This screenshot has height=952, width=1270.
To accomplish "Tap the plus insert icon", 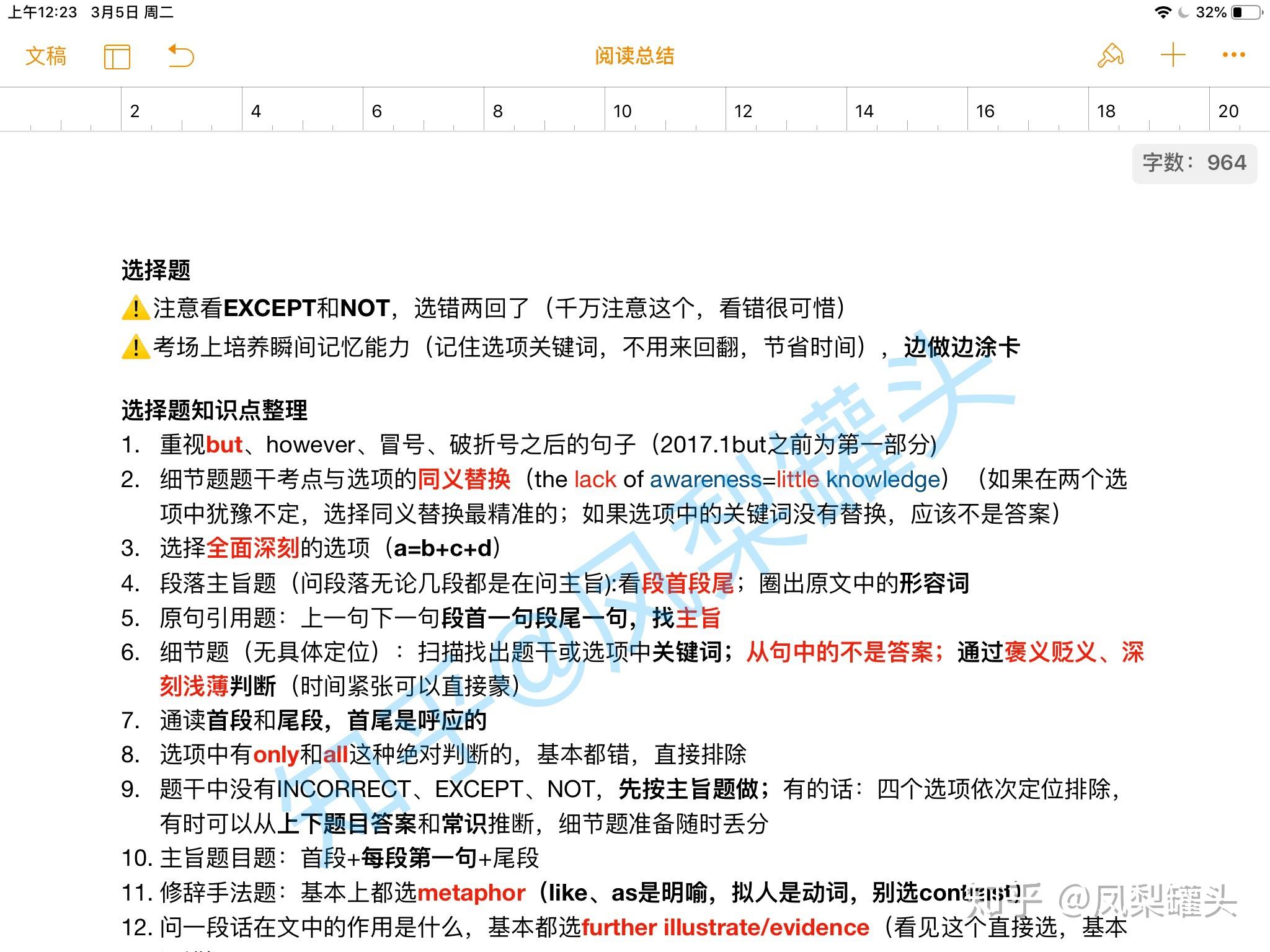I will [1173, 55].
